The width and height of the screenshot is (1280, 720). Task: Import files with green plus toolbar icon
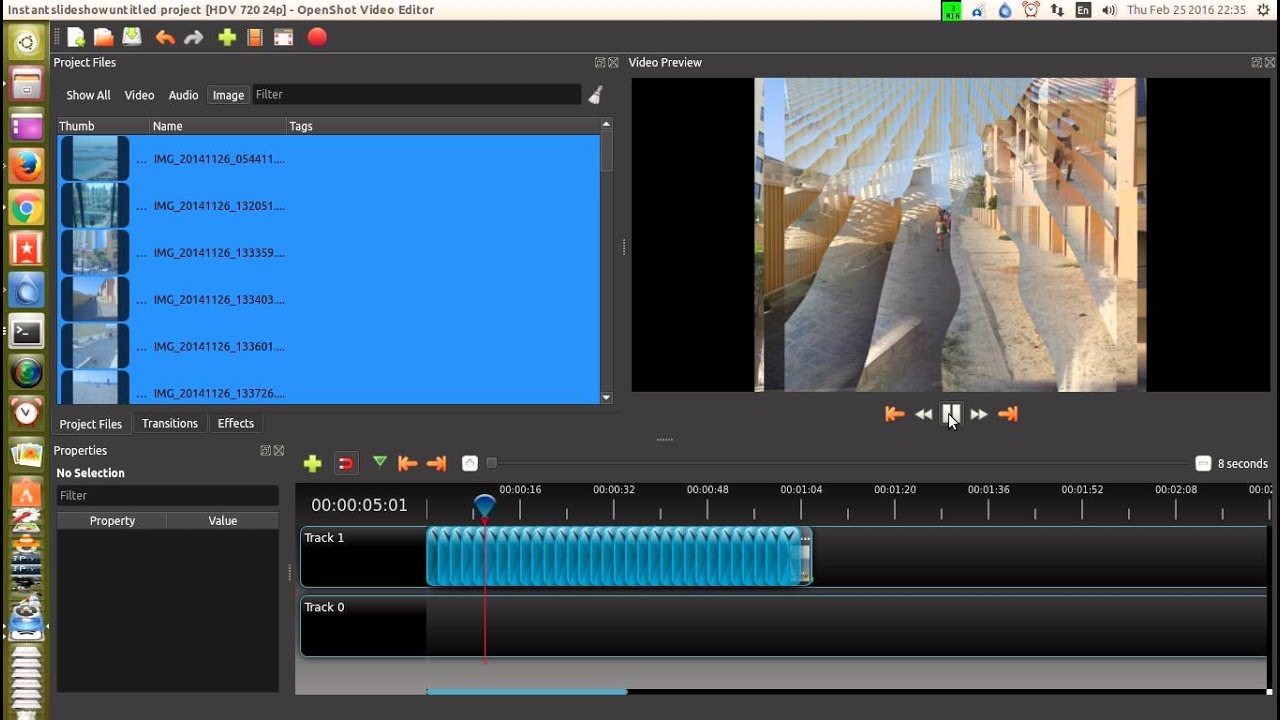tap(227, 37)
